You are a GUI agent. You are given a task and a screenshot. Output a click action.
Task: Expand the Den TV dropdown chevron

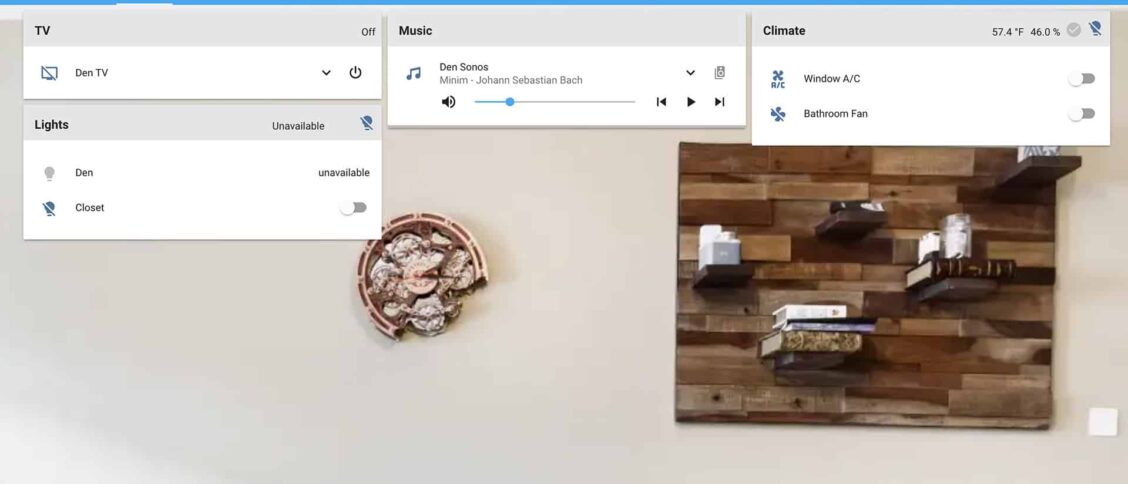[x=326, y=73]
